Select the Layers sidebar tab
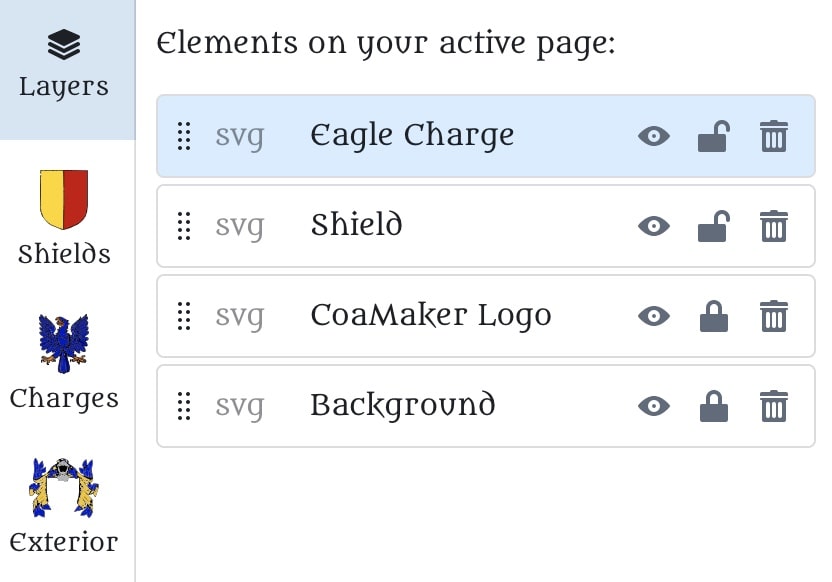Image resolution: width=832 pixels, height=582 pixels. coord(64,66)
